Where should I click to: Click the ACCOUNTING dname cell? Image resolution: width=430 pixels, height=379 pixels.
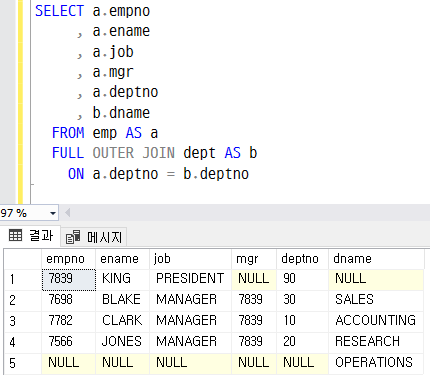click(376, 322)
